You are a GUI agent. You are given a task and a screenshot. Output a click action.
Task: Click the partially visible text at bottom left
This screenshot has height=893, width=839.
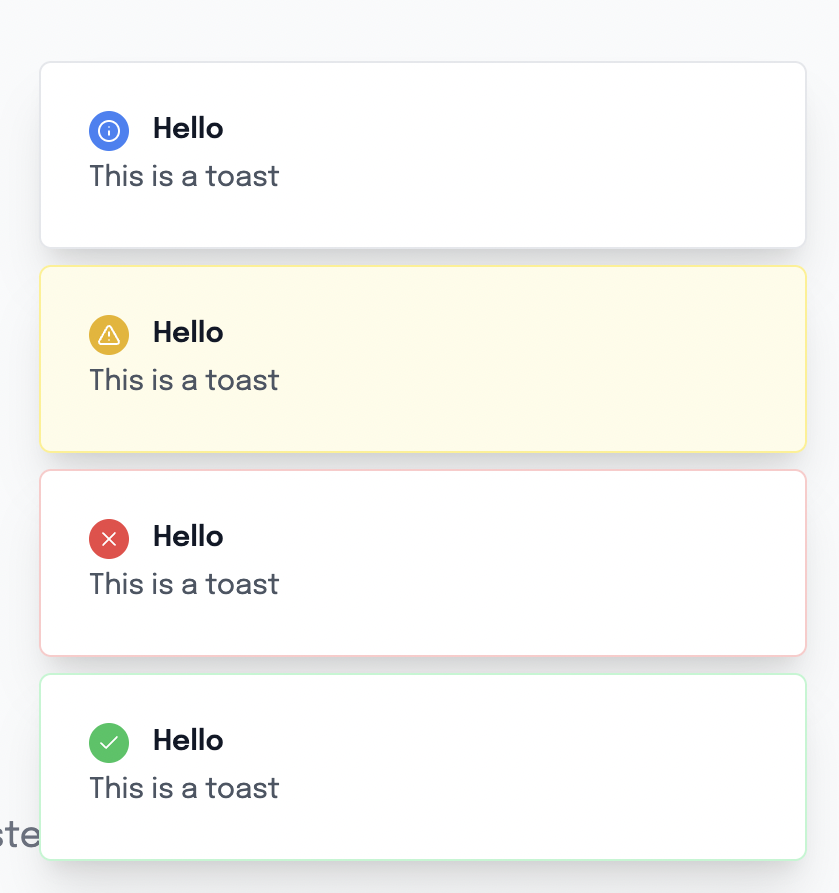tap(20, 833)
